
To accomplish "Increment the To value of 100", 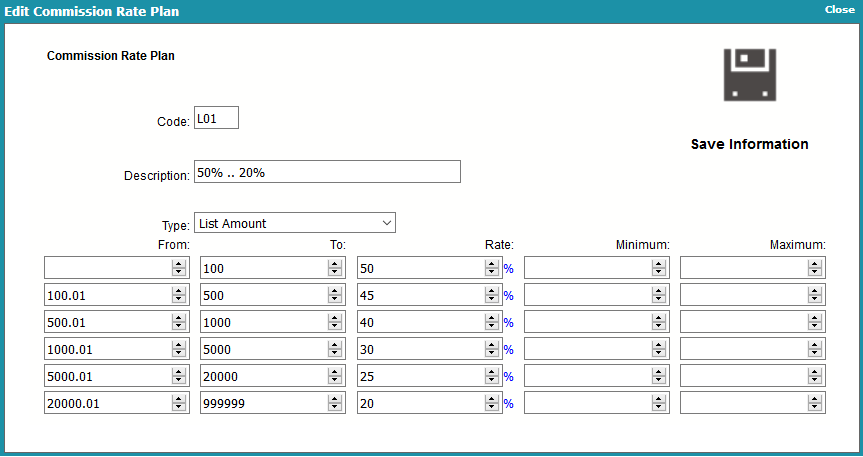I will click(335, 264).
